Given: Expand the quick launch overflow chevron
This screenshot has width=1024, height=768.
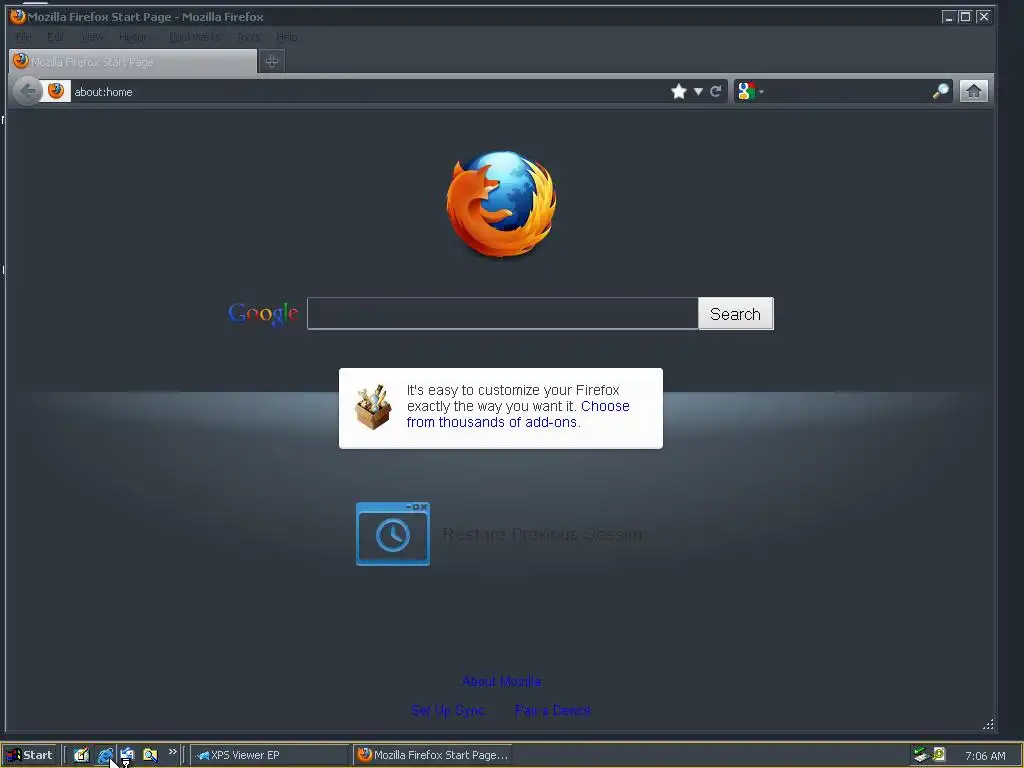Looking at the screenshot, I should coord(172,752).
